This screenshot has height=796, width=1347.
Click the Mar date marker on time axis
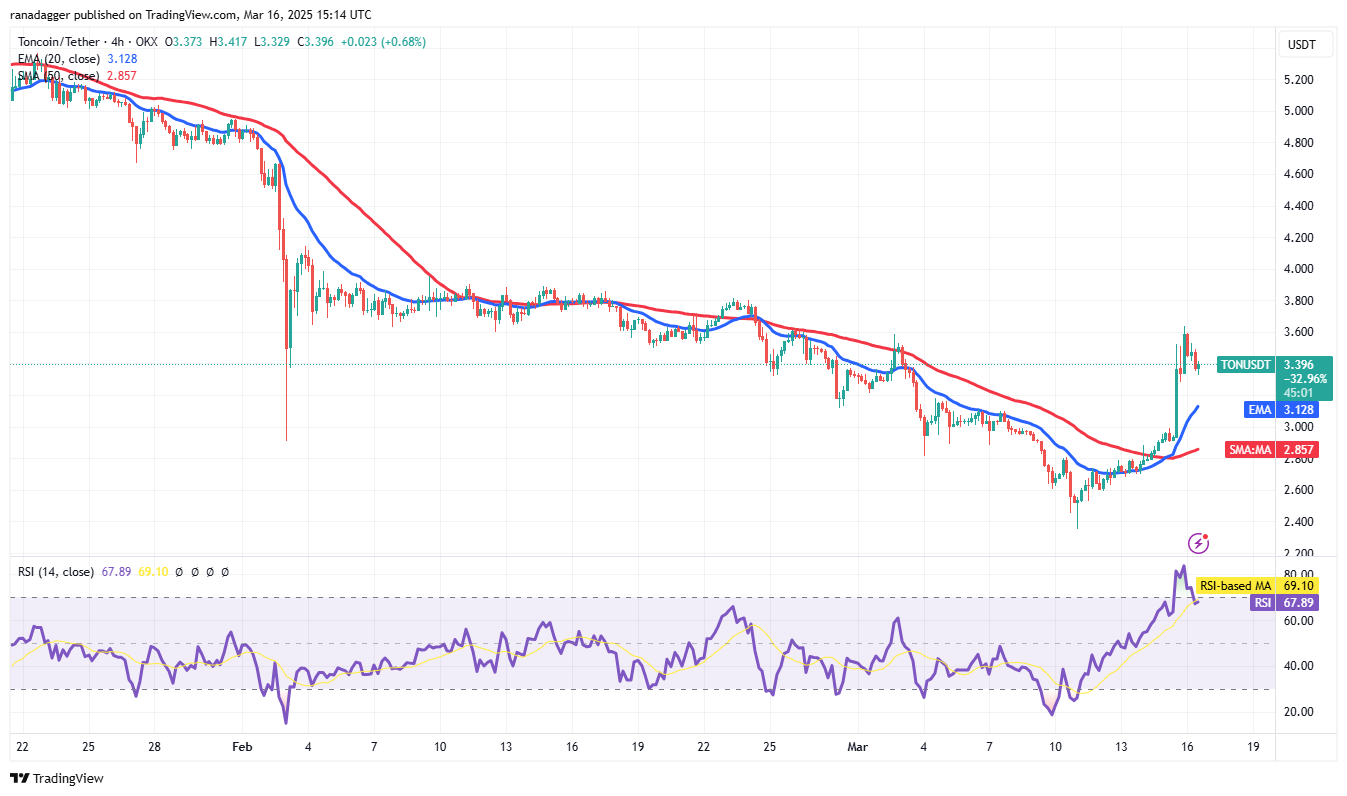tap(856, 746)
